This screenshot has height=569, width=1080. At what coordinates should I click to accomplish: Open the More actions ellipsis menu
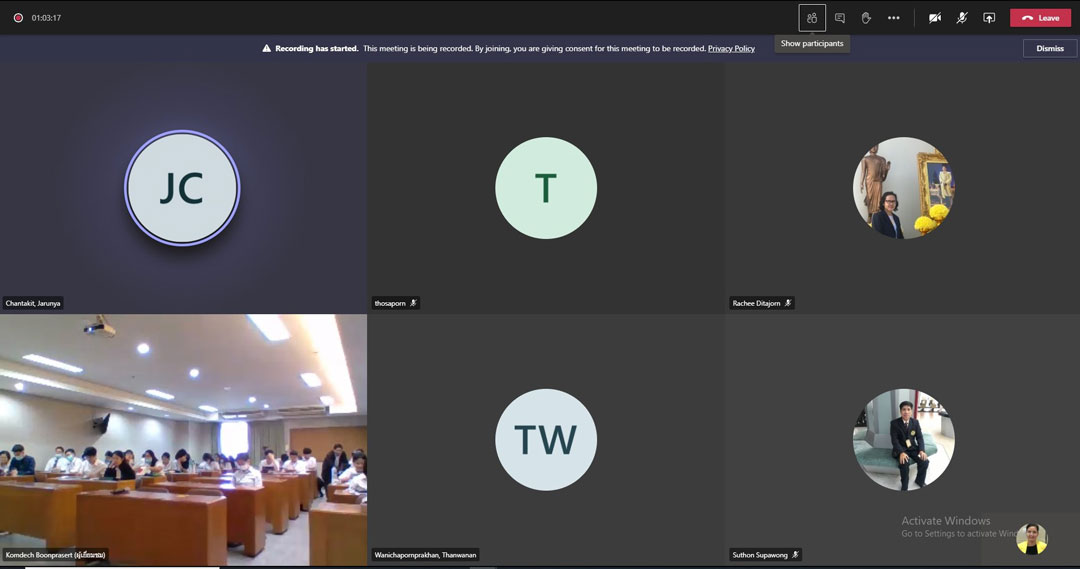pos(894,18)
